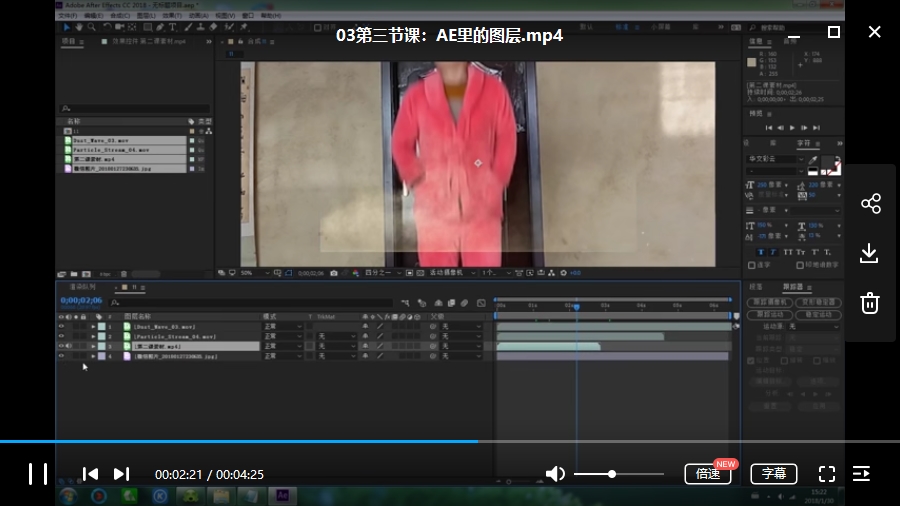This screenshot has height=506, width=900.
Task: Open the 编辑(E) menu
Action: click(x=94, y=15)
